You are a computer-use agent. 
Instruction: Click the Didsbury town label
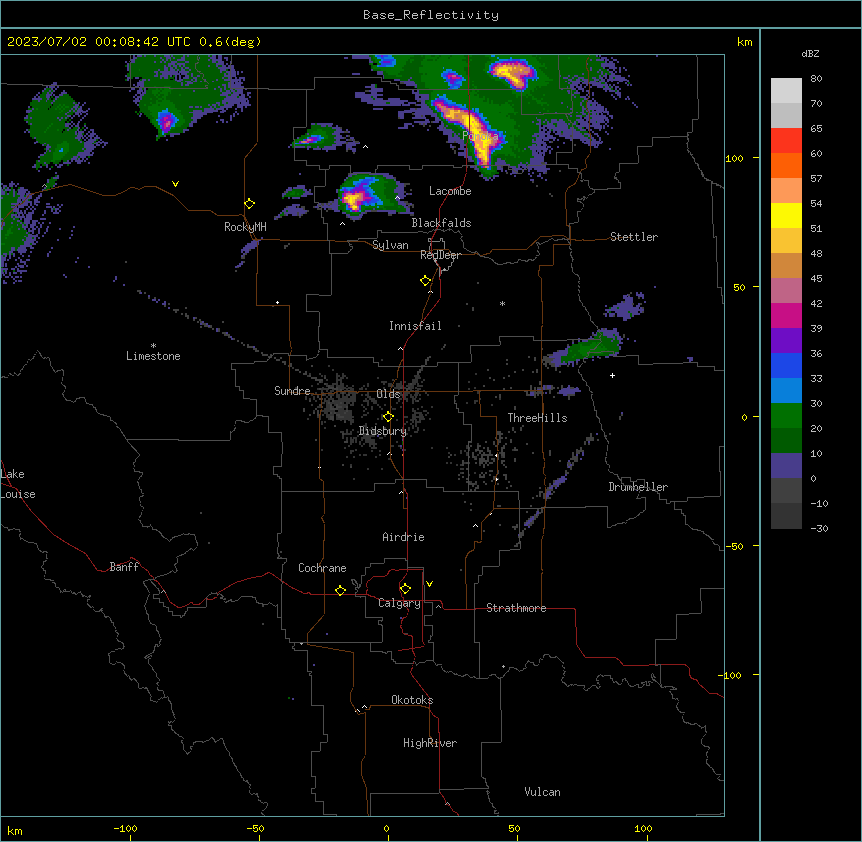tap(383, 431)
